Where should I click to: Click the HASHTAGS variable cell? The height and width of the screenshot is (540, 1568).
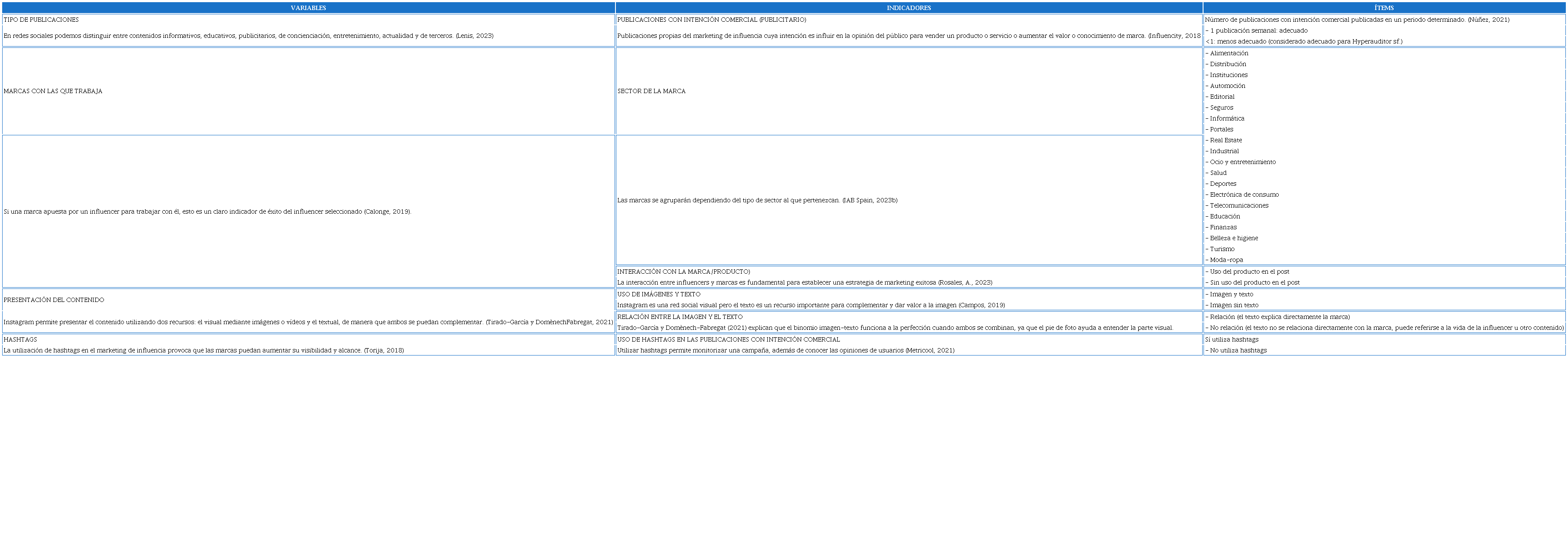[x=21, y=340]
